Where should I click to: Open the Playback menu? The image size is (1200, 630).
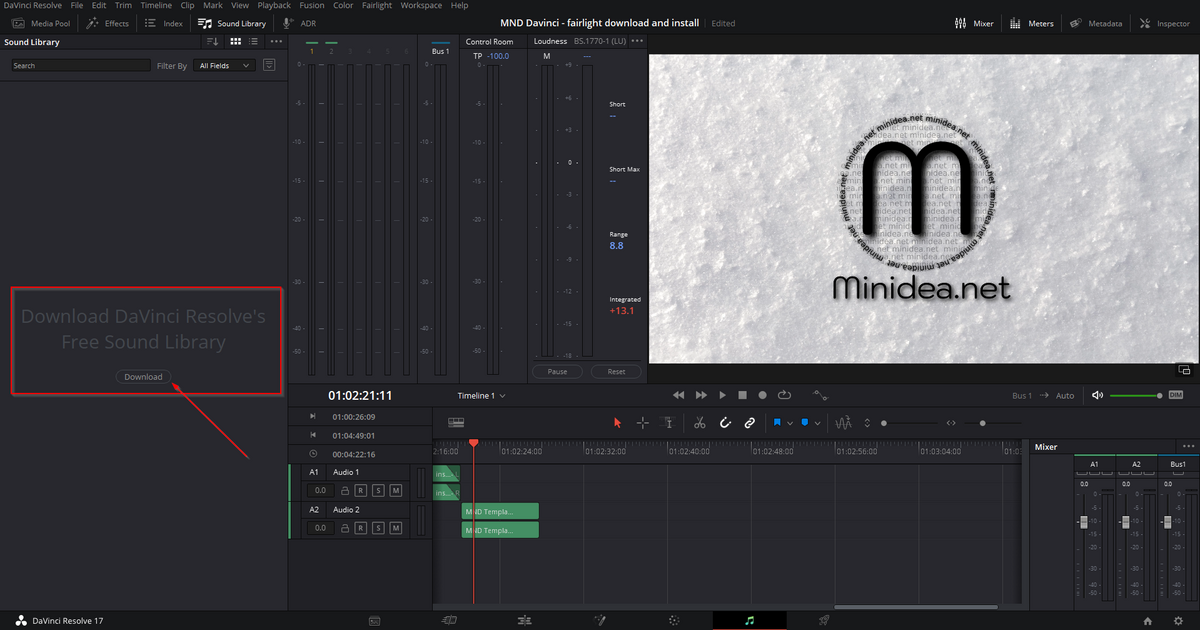(274, 5)
